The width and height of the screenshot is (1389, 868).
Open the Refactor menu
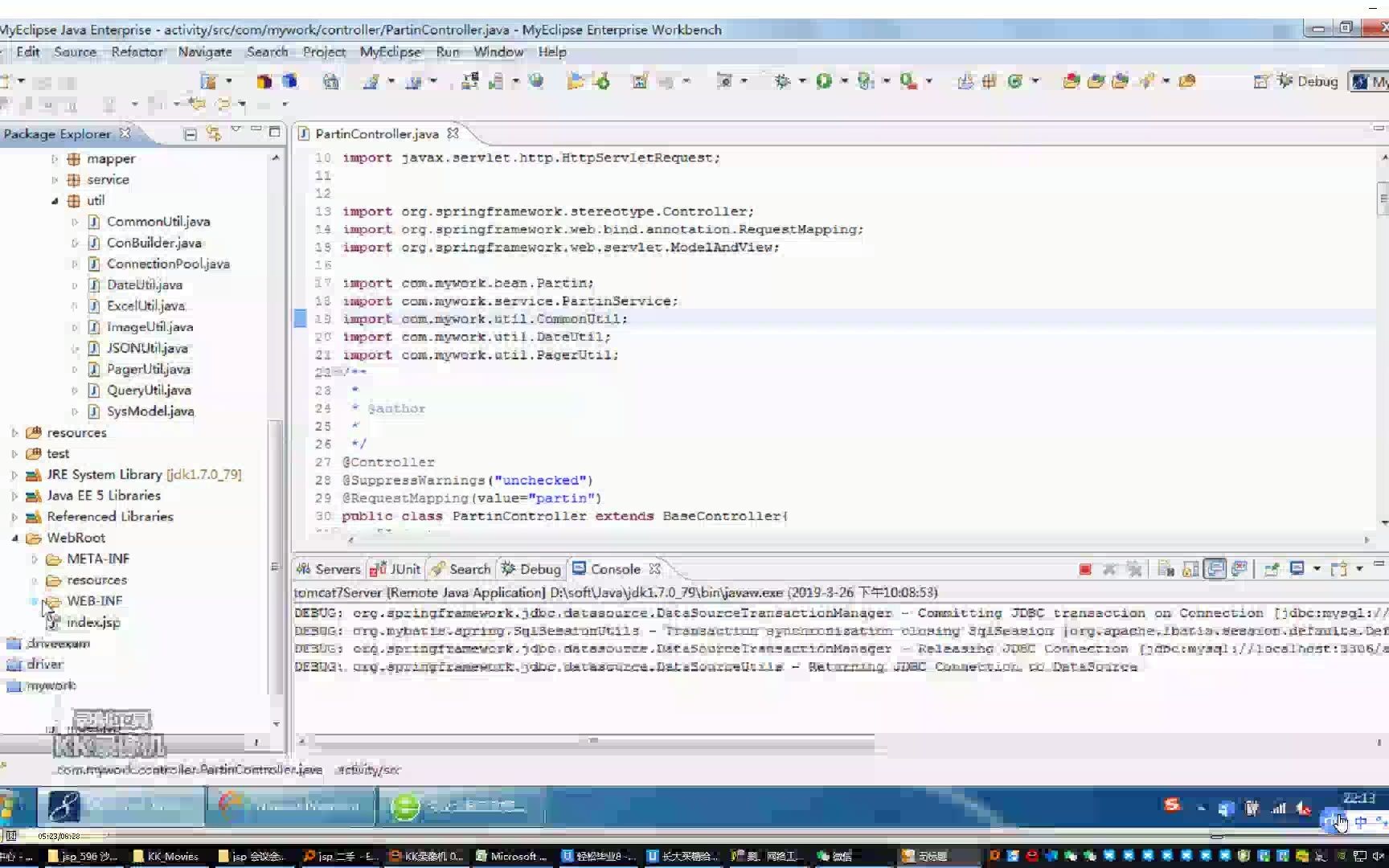click(x=137, y=51)
